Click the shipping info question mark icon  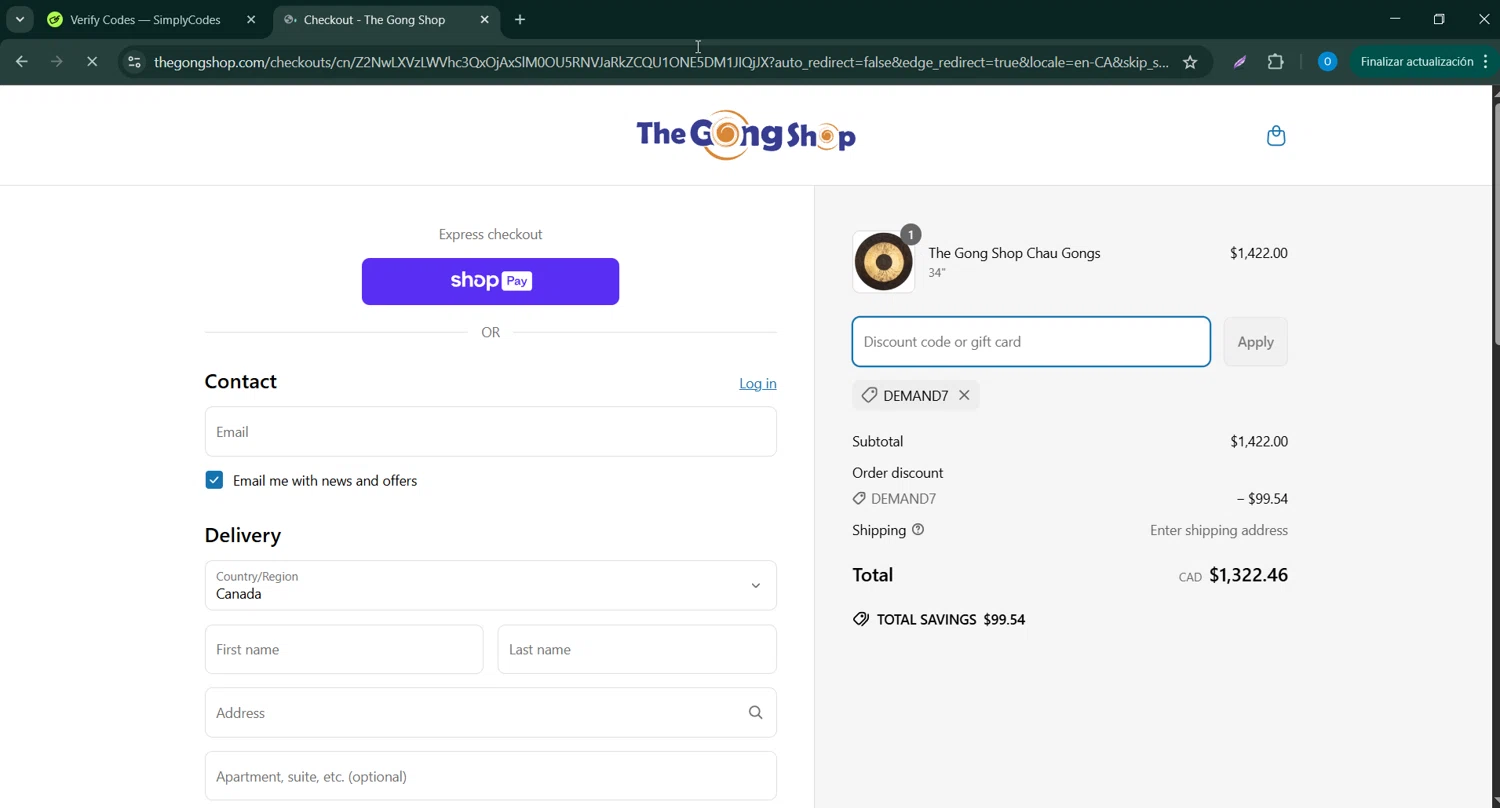click(x=918, y=530)
